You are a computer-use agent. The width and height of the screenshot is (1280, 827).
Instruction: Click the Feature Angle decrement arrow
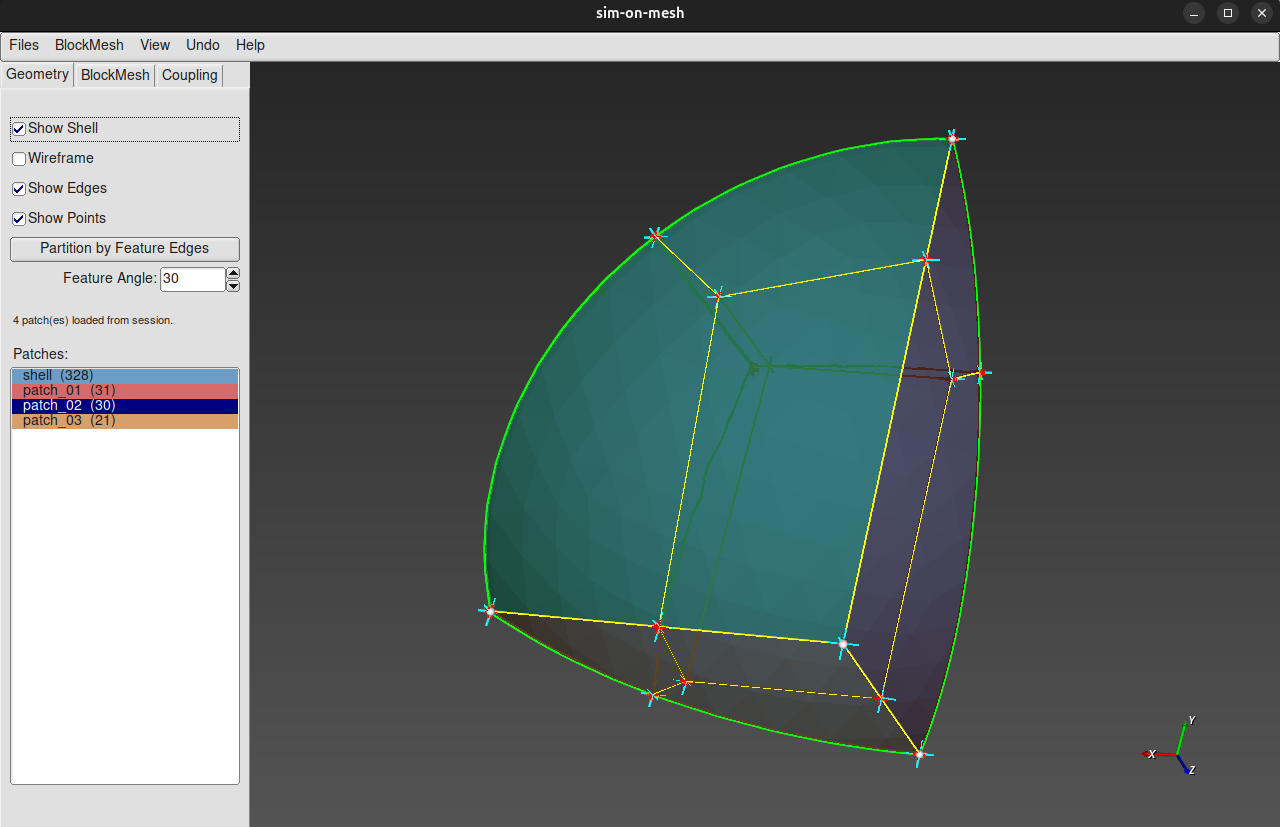(x=233, y=286)
